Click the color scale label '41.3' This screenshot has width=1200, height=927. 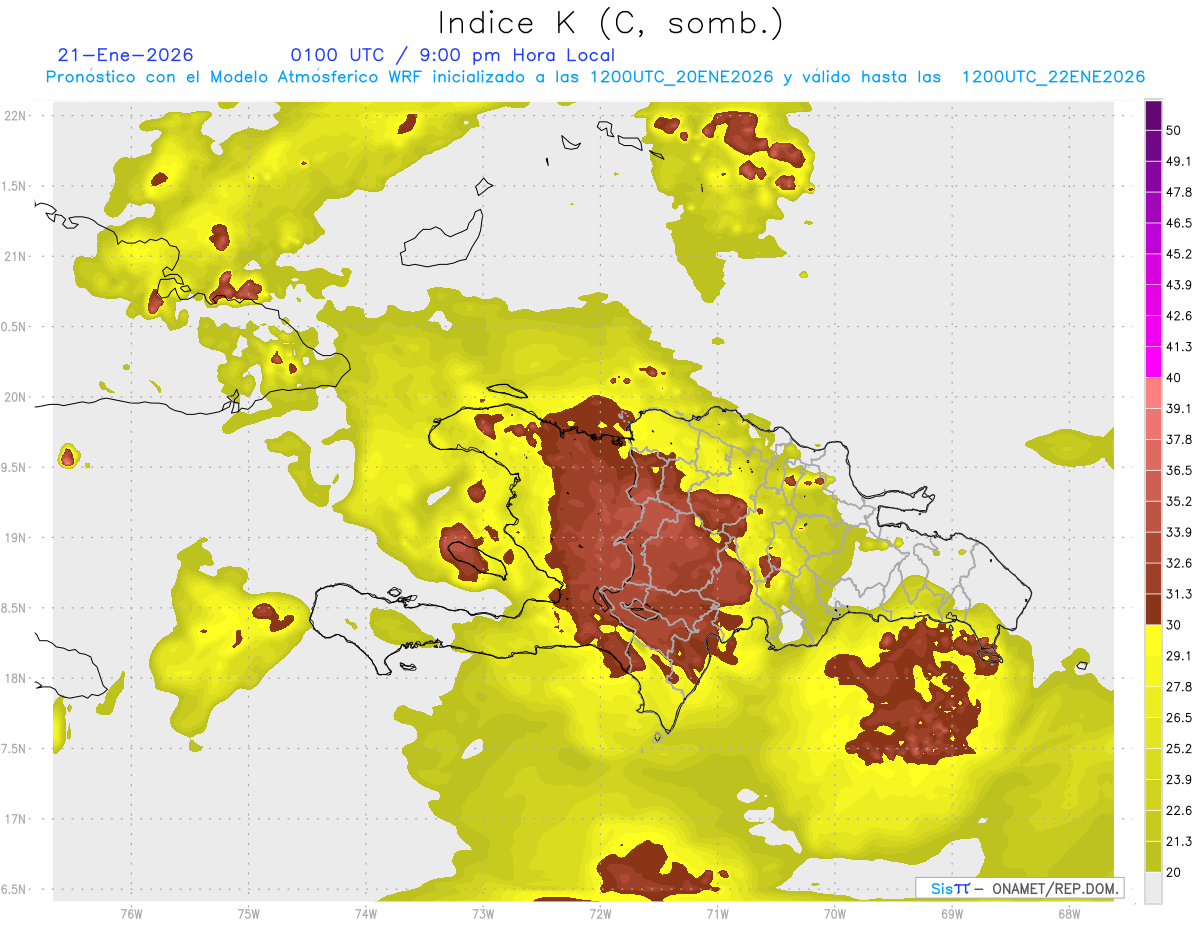click(x=1179, y=347)
